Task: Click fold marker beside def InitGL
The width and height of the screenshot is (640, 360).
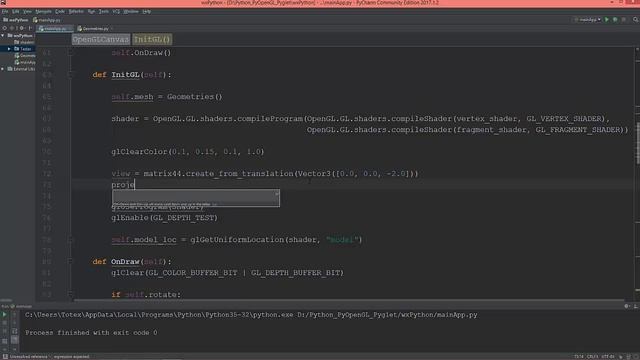Action: click(x=70, y=75)
